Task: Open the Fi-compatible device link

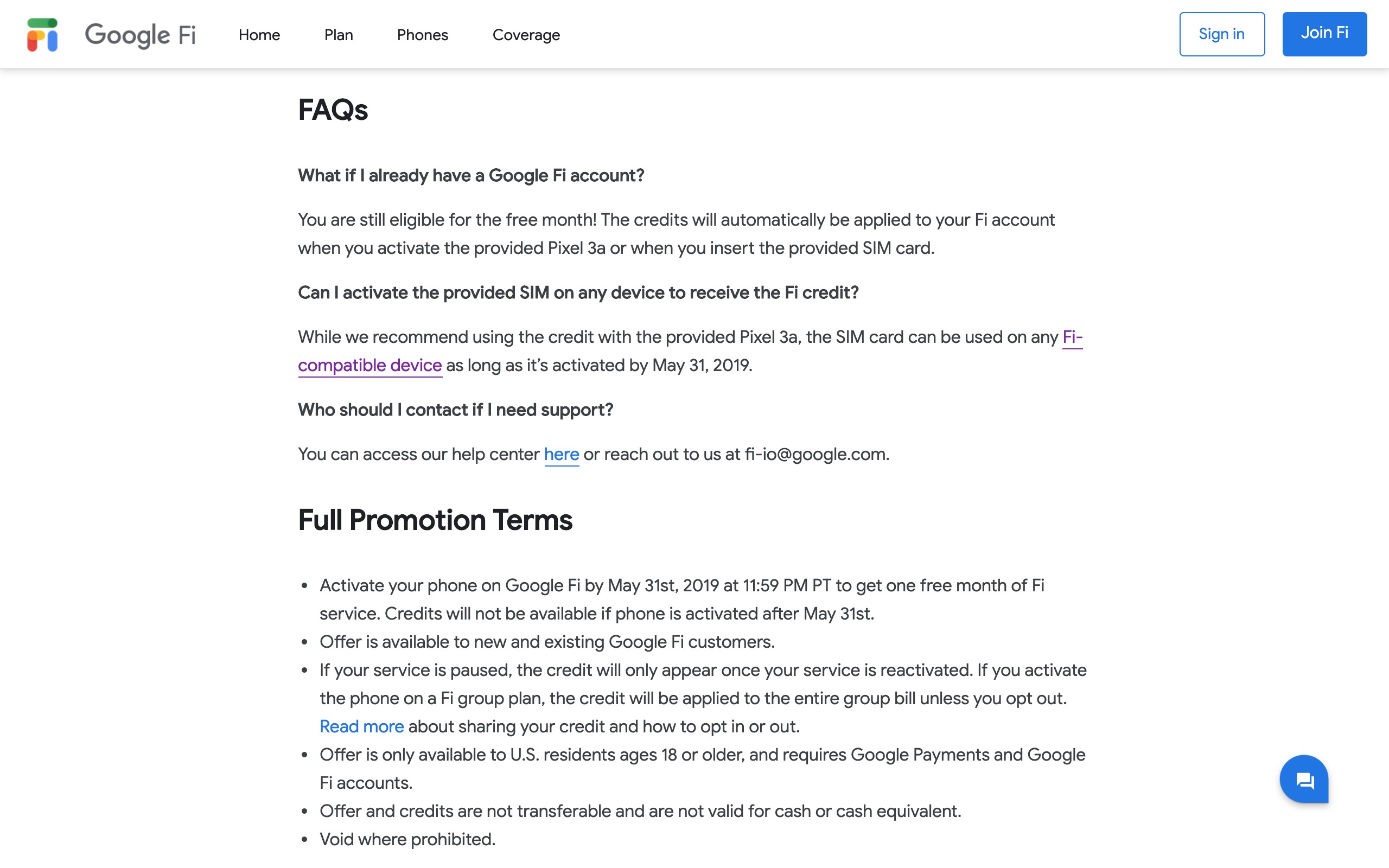Action: coord(369,365)
